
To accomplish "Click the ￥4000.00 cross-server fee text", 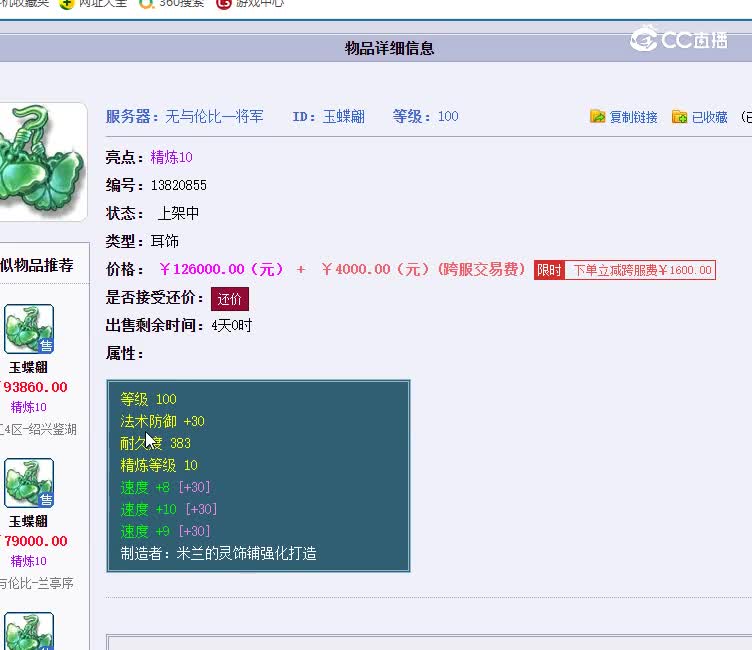I will tap(423, 269).
